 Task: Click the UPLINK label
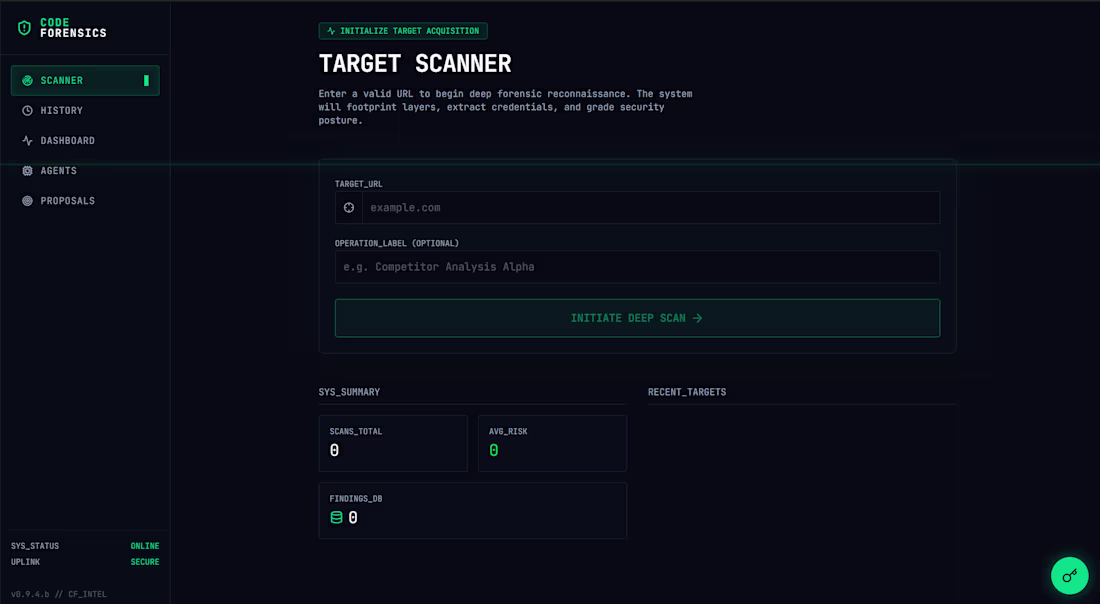point(25,562)
